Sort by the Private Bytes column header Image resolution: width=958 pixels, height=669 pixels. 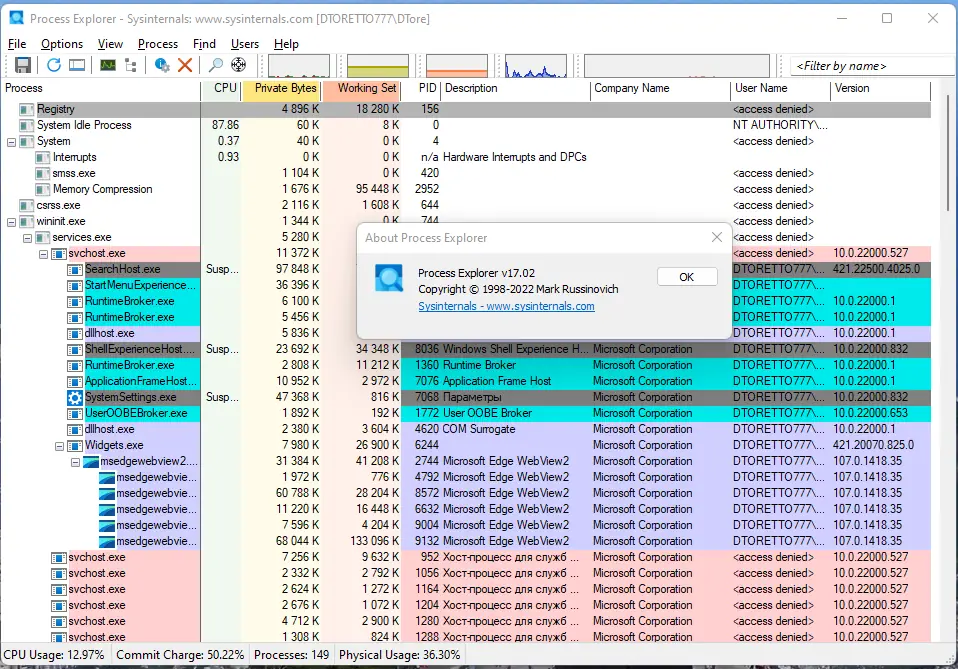pyautogui.click(x=281, y=88)
